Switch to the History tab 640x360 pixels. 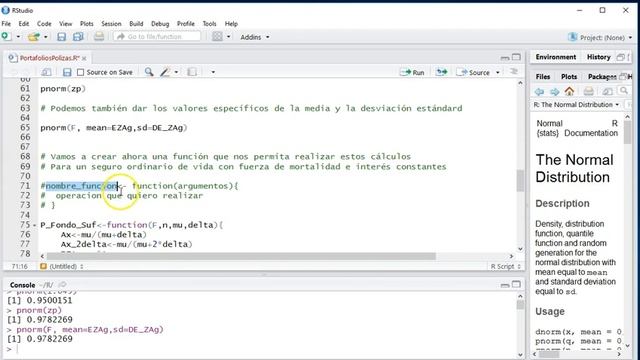pos(599,57)
